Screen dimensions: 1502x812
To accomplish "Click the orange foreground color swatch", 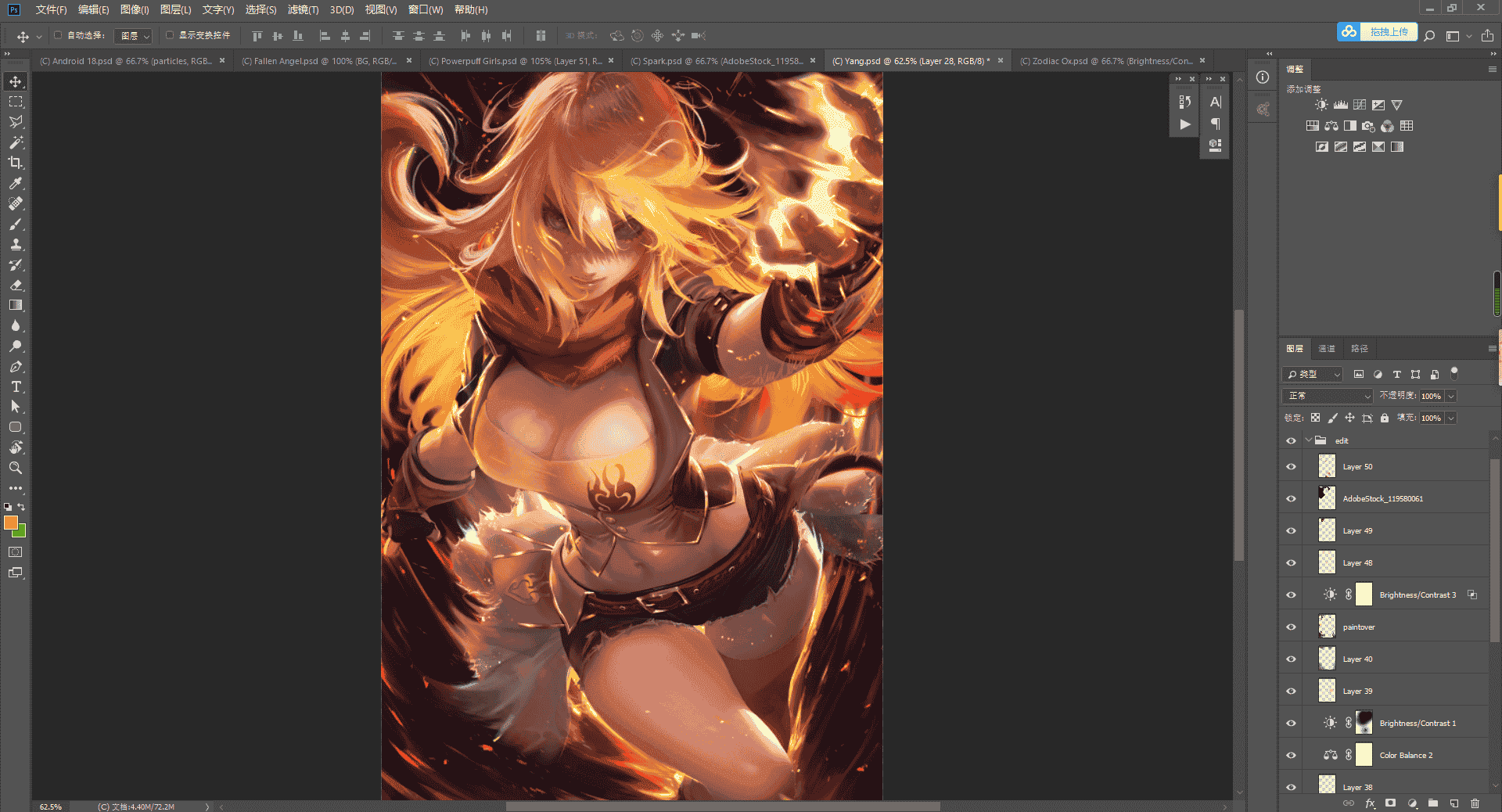I will coord(10,523).
